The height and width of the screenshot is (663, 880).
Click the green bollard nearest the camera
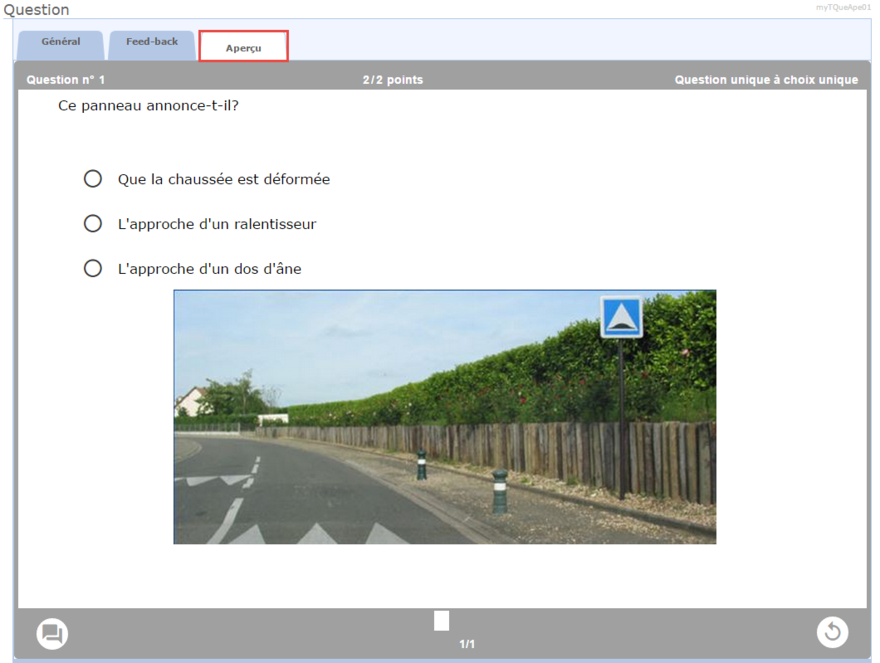click(x=499, y=491)
